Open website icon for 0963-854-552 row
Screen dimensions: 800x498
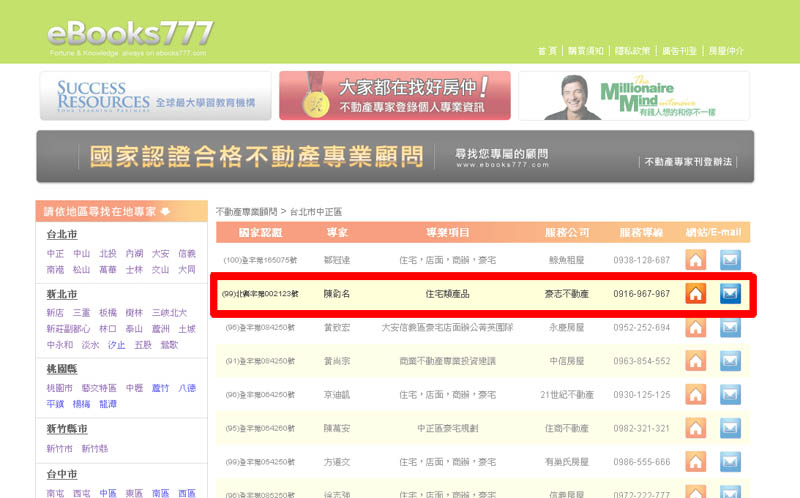[x=695, y=361]
